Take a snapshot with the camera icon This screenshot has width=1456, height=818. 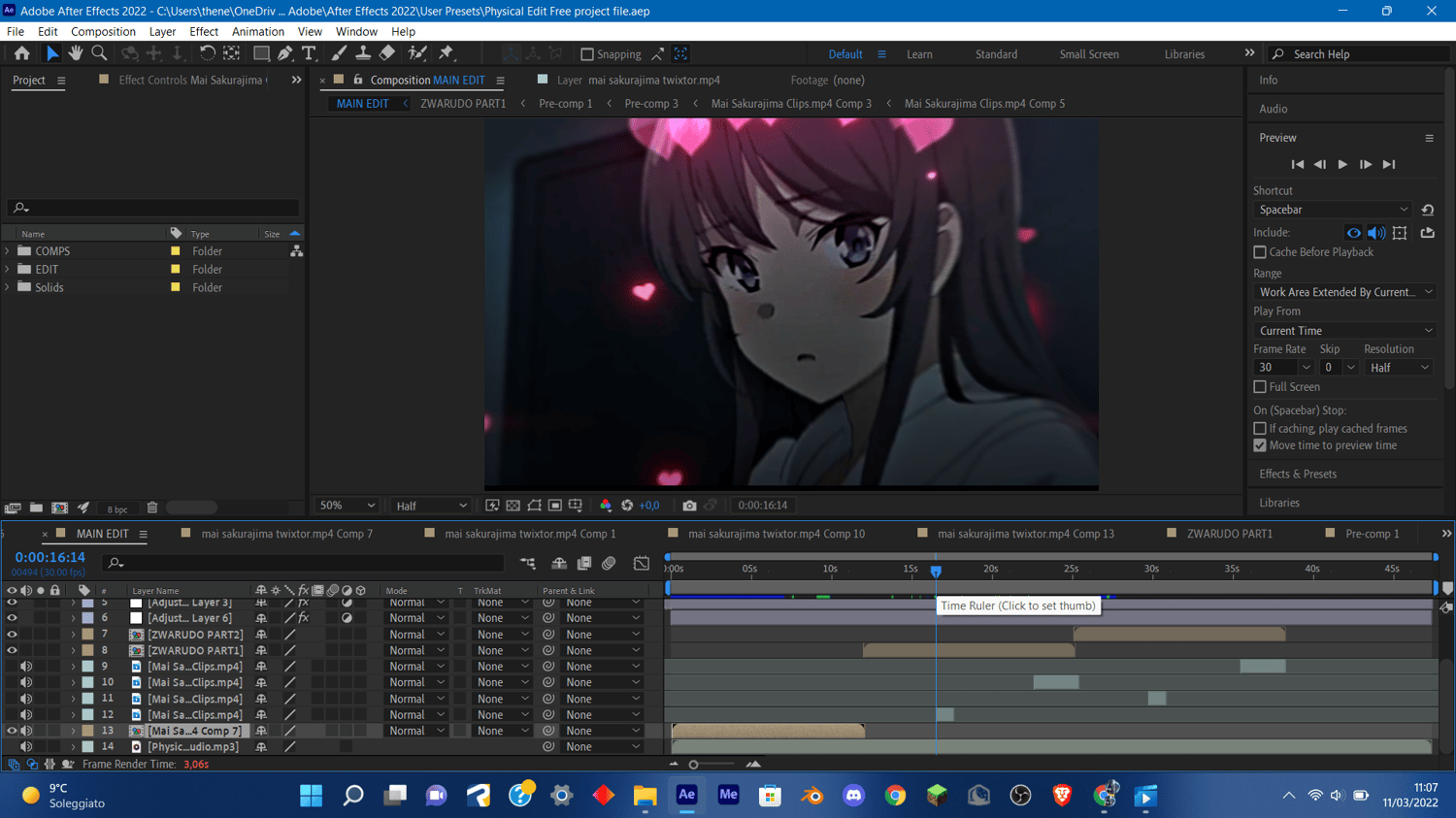pyautogui.click(x=689, y=506)
